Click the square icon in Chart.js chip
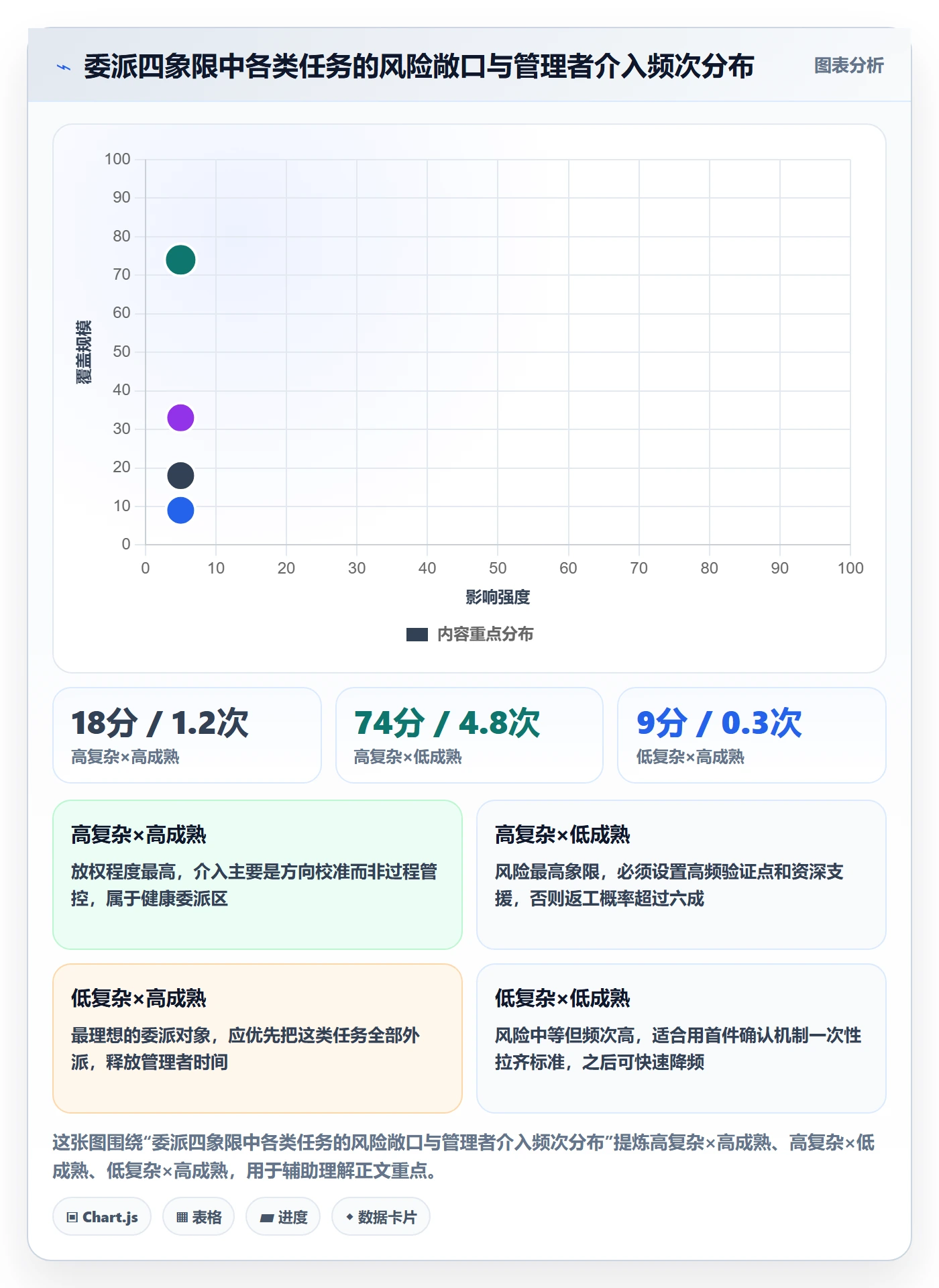This screenshot has width=939, height=1288. pos(72,1218)
